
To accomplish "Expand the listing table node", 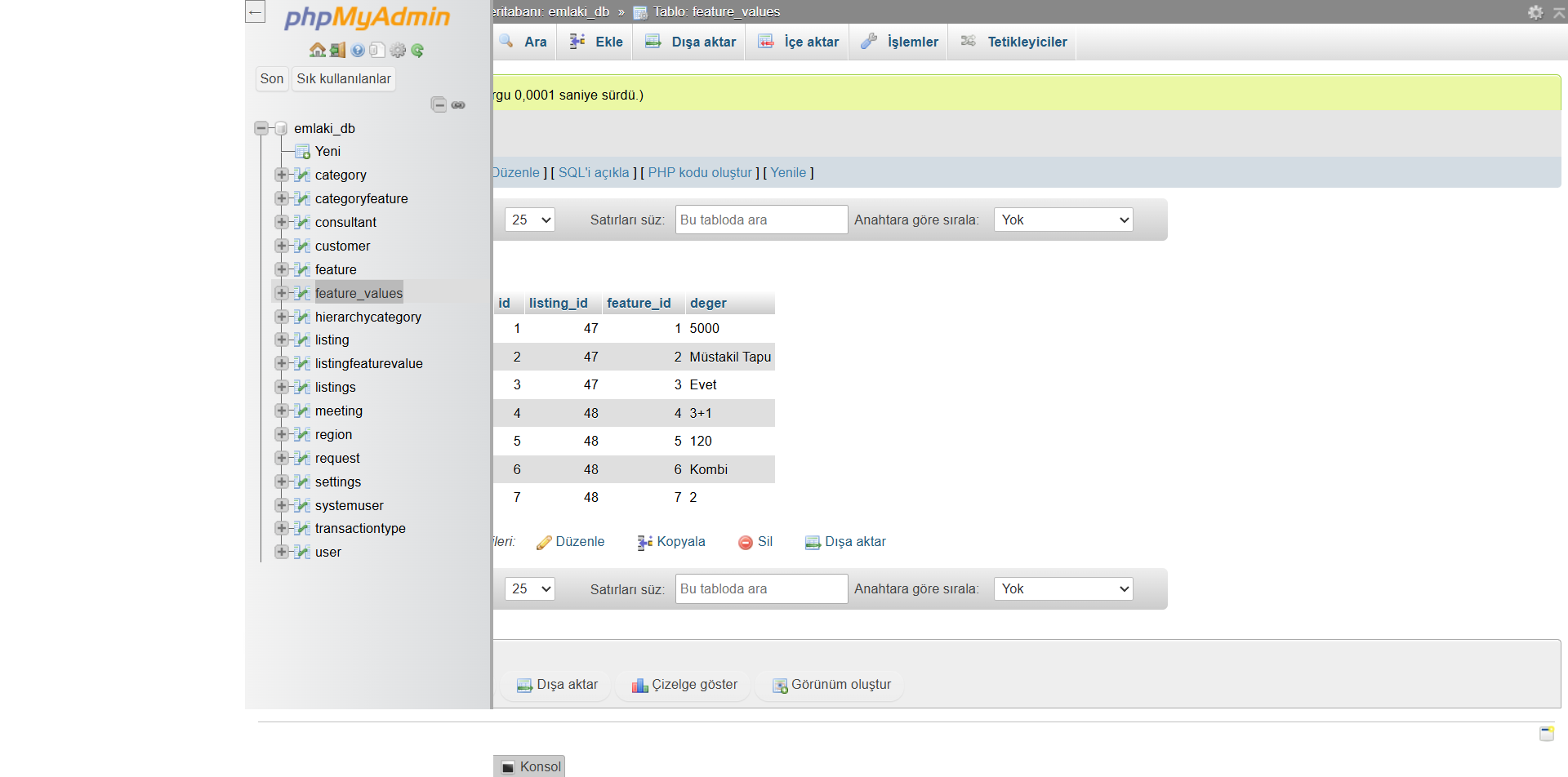I will point(282,340).
